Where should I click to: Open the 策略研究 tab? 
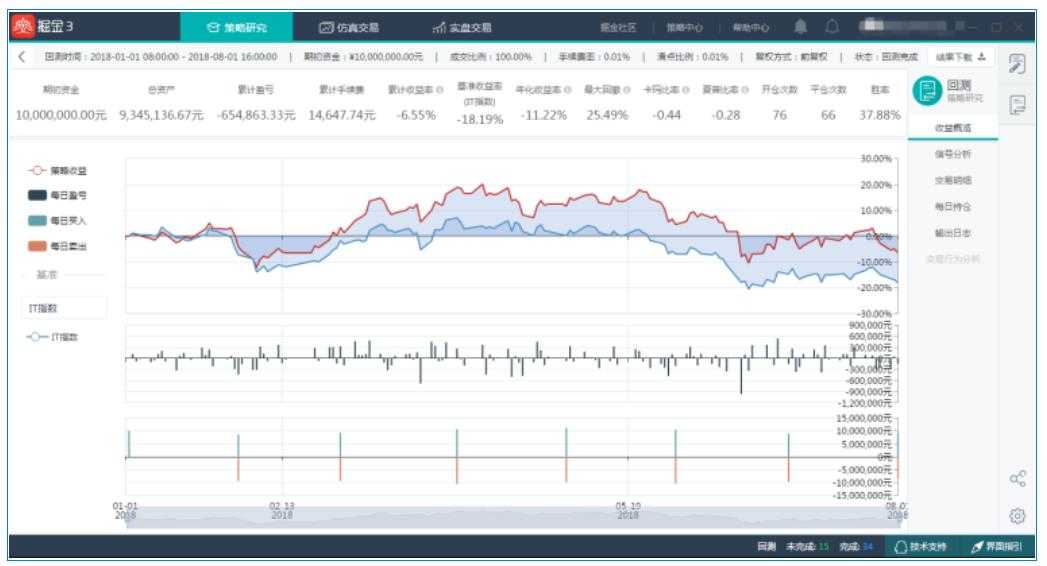(x=236, y=27)
